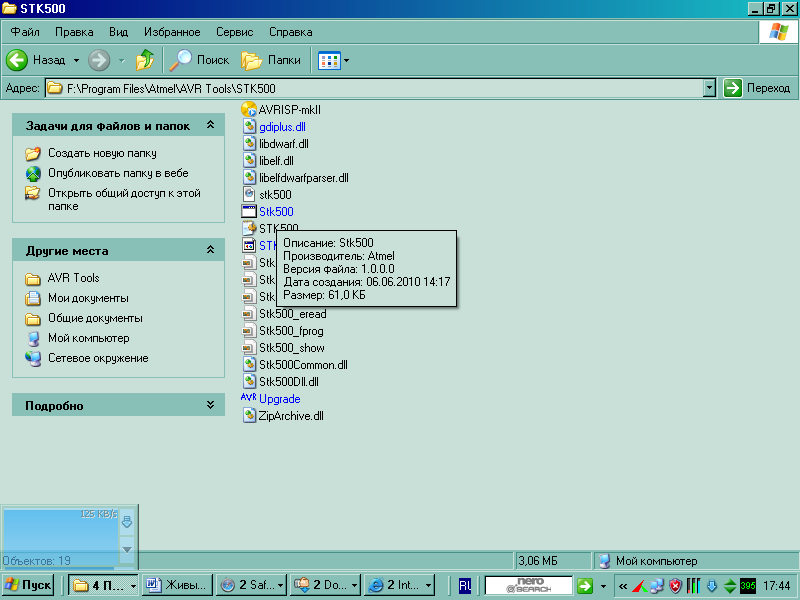
Task: Open the Избранное menu
Action: coord(172,32)
